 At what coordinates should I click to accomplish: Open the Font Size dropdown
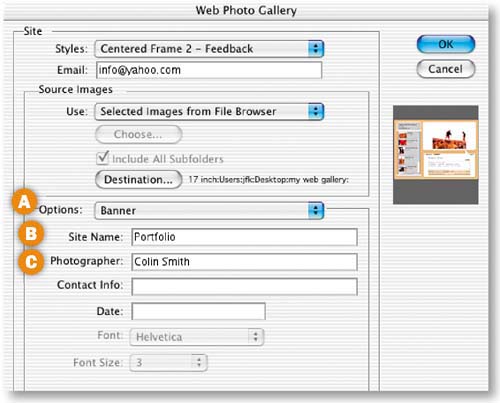point(169,362)
